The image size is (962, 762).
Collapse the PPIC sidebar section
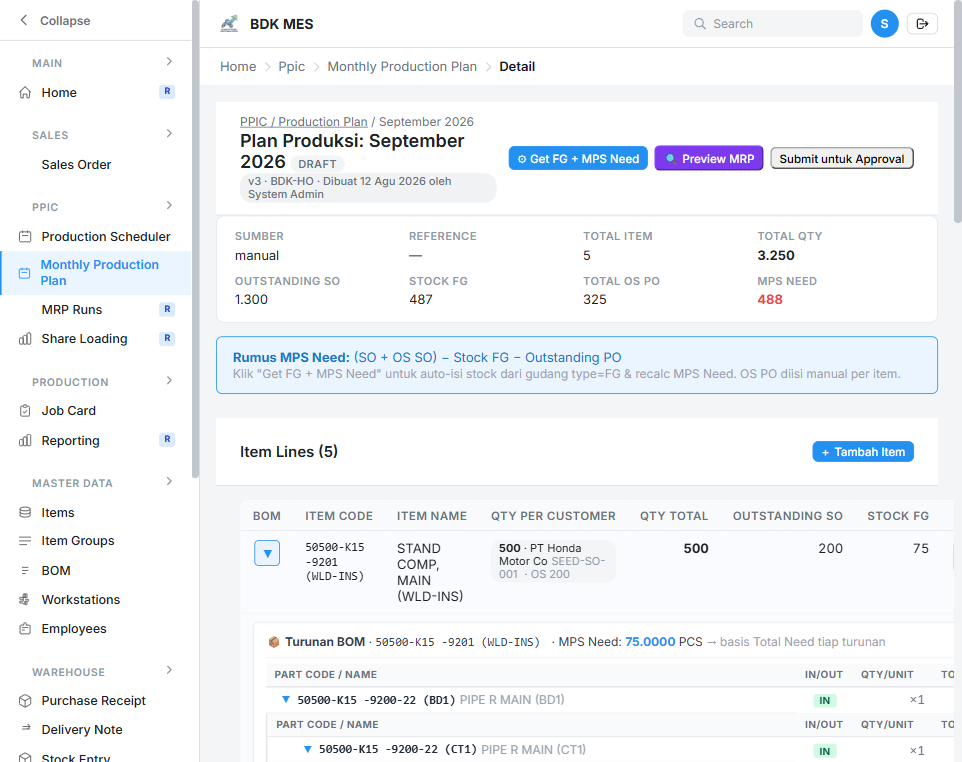point(169,205)
